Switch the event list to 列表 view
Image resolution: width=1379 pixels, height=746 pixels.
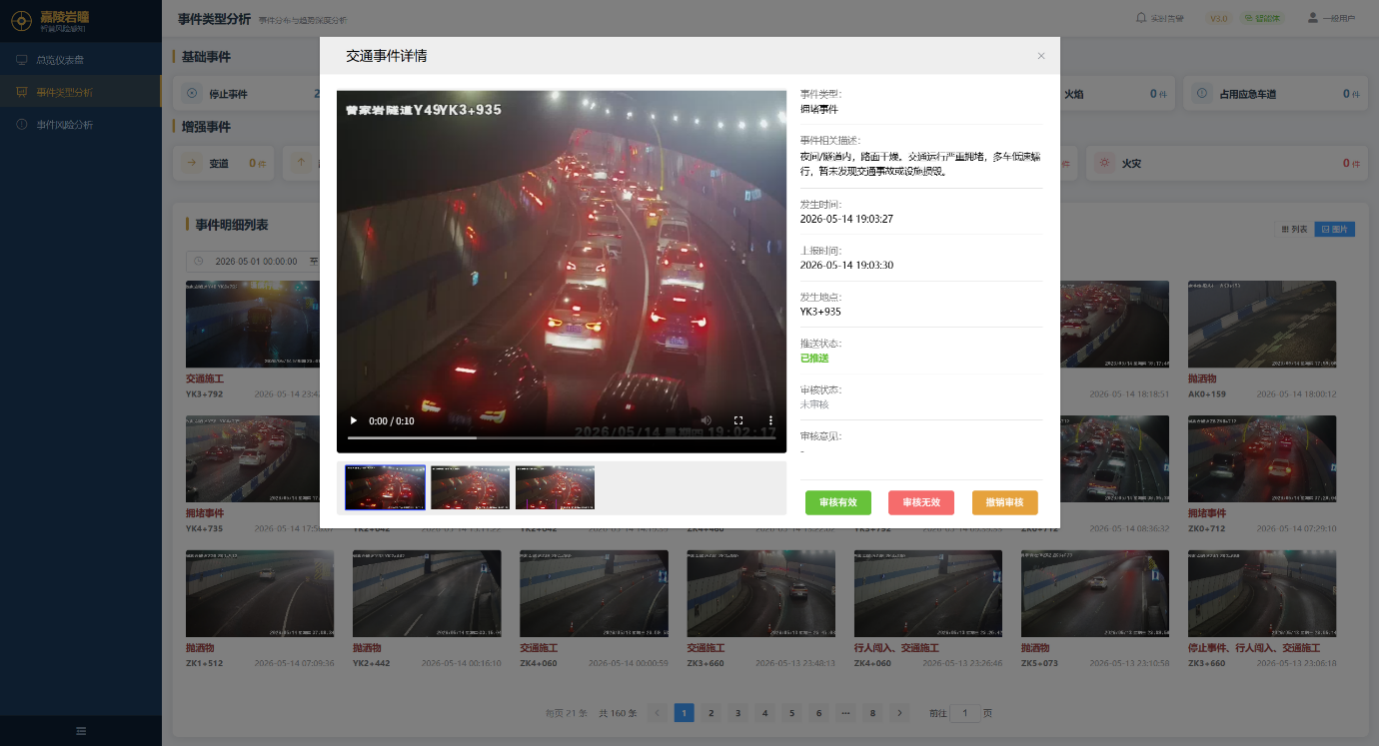coord(1294,229)
